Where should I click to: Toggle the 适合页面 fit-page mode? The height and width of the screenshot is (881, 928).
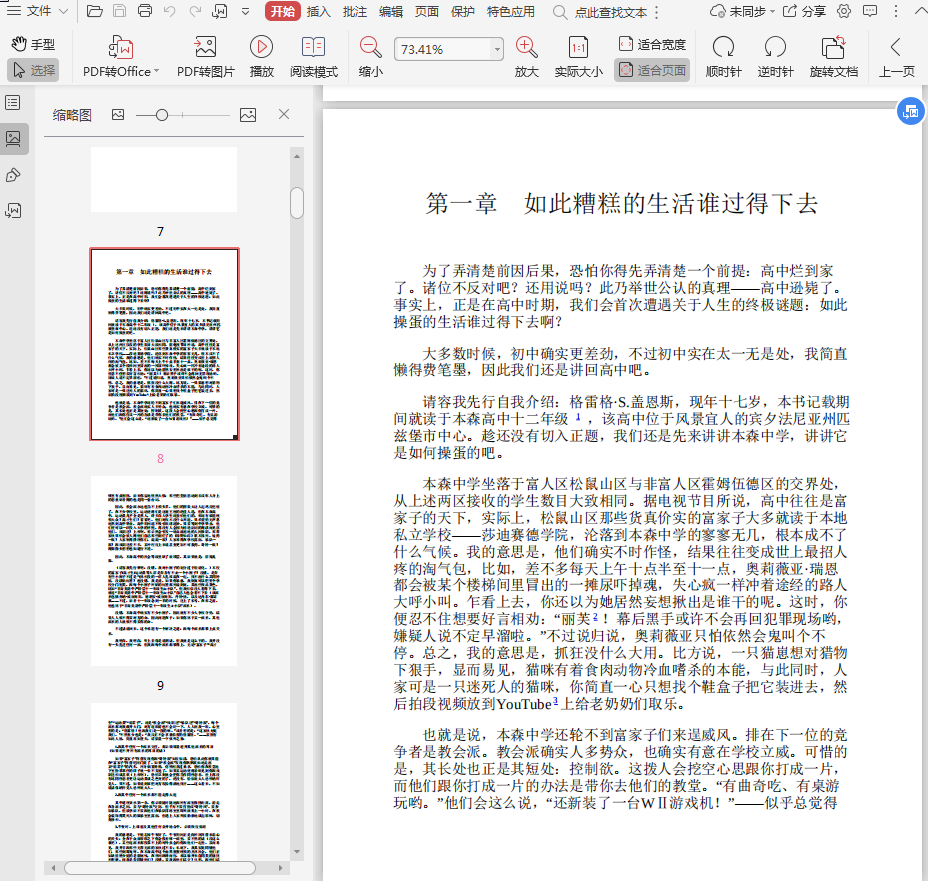pos(652,71)
